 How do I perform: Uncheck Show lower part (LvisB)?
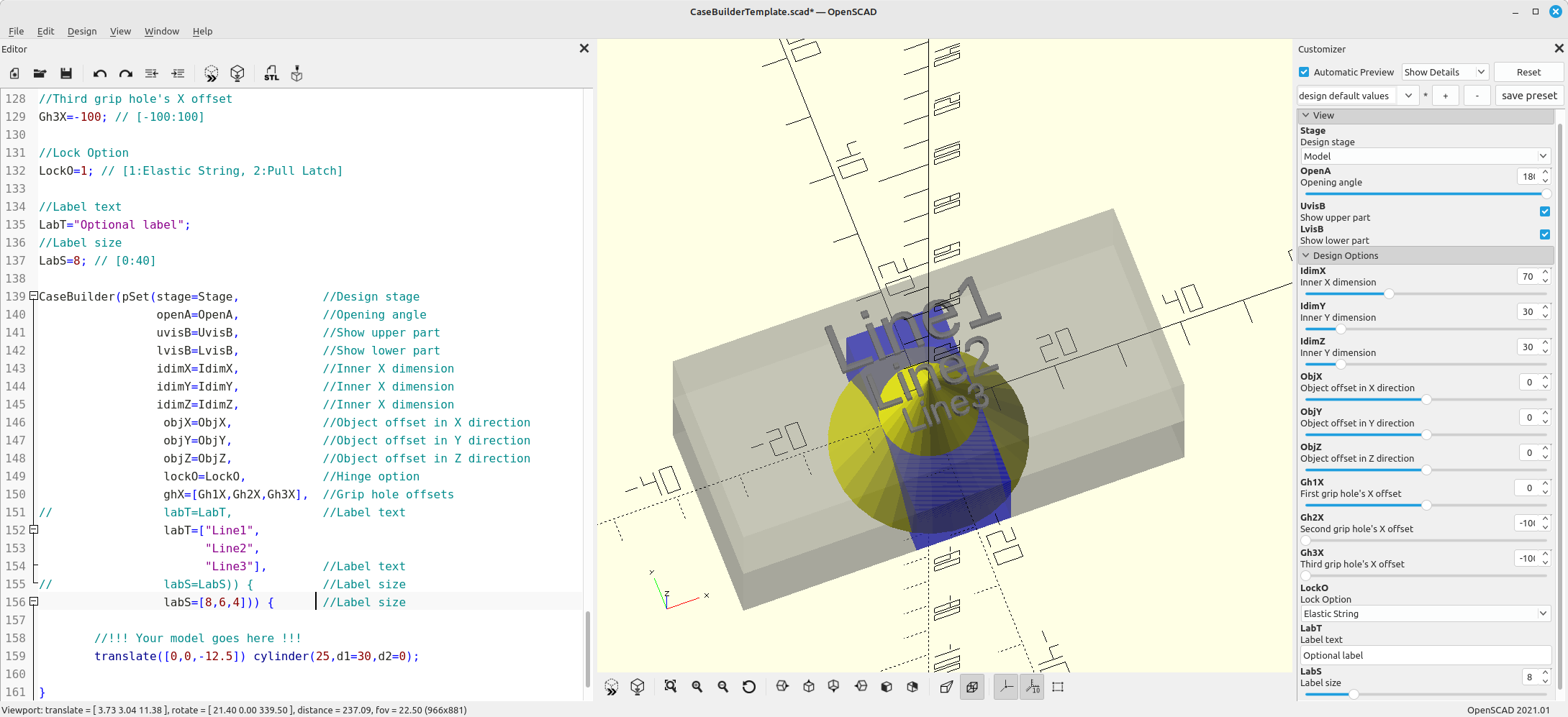click(x=1544, y=234)
